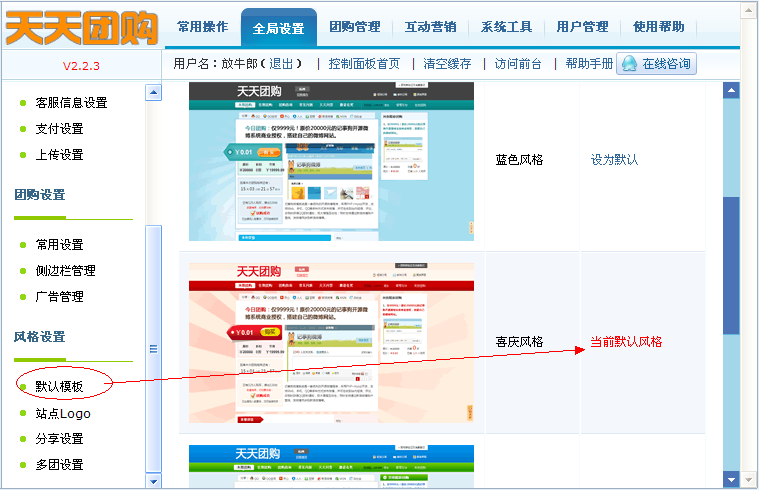Select the 全局设置 tab

[279, 28]
